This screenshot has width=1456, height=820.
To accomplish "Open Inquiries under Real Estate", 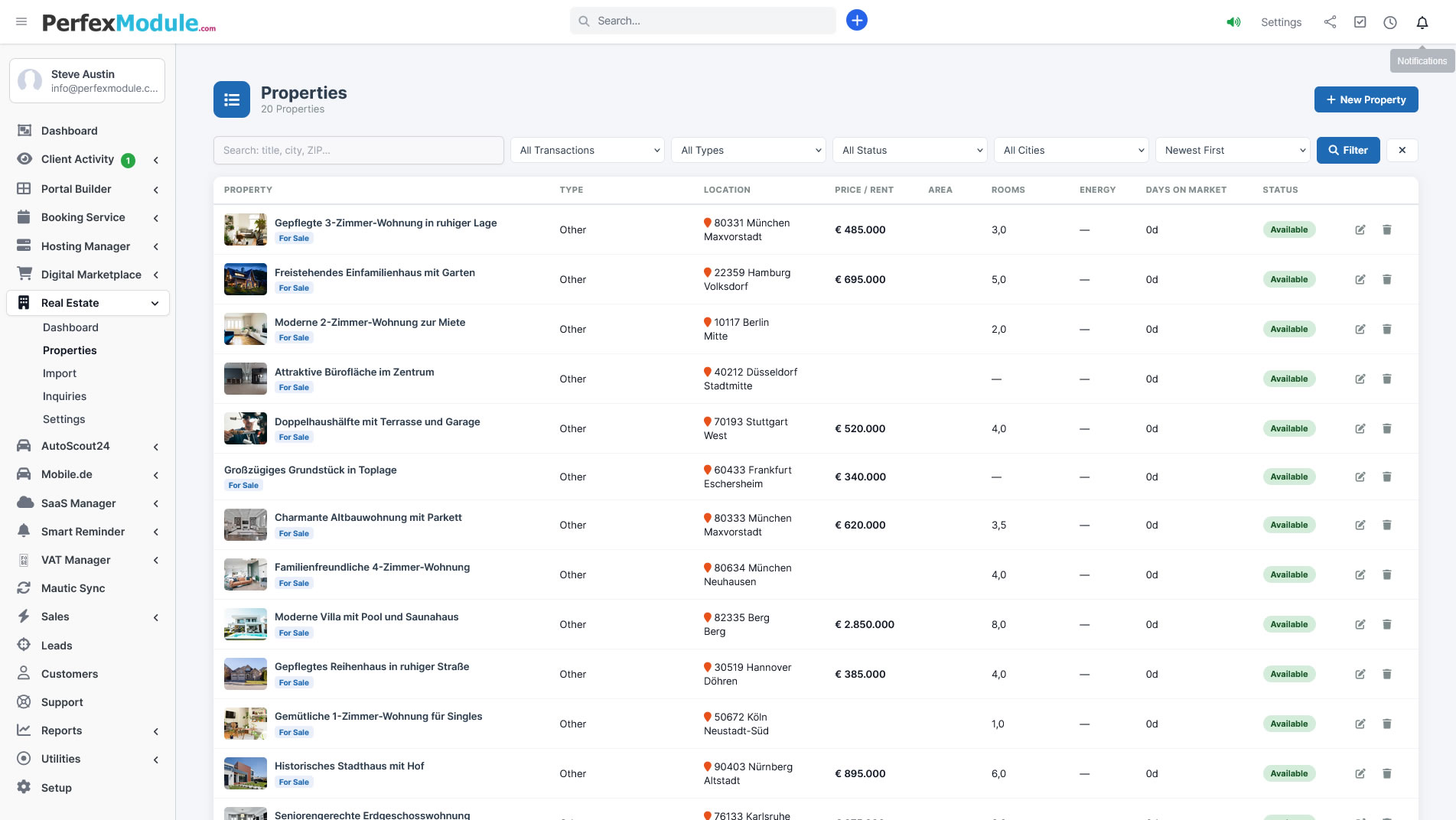I will click(64, 396).
